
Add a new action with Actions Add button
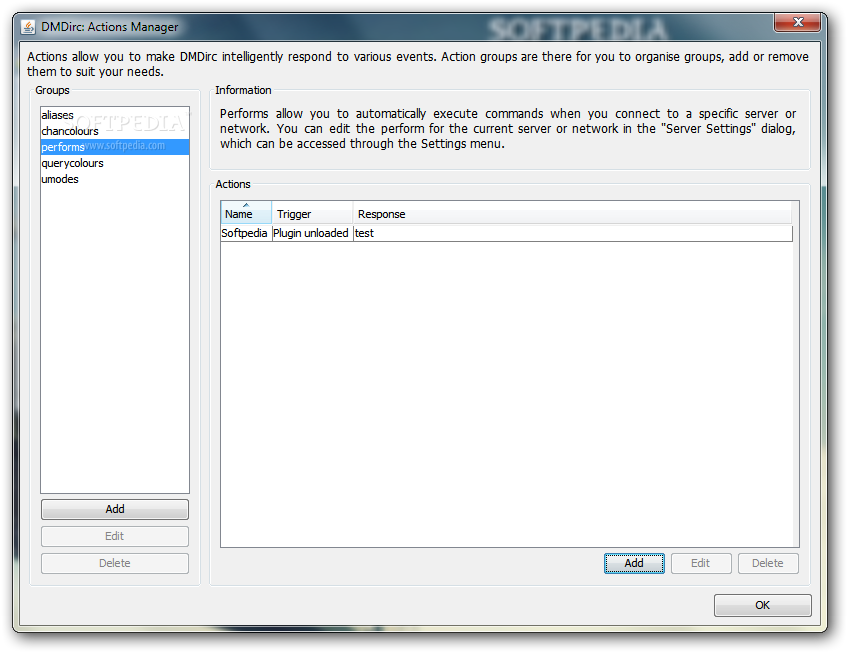point(634,563)
